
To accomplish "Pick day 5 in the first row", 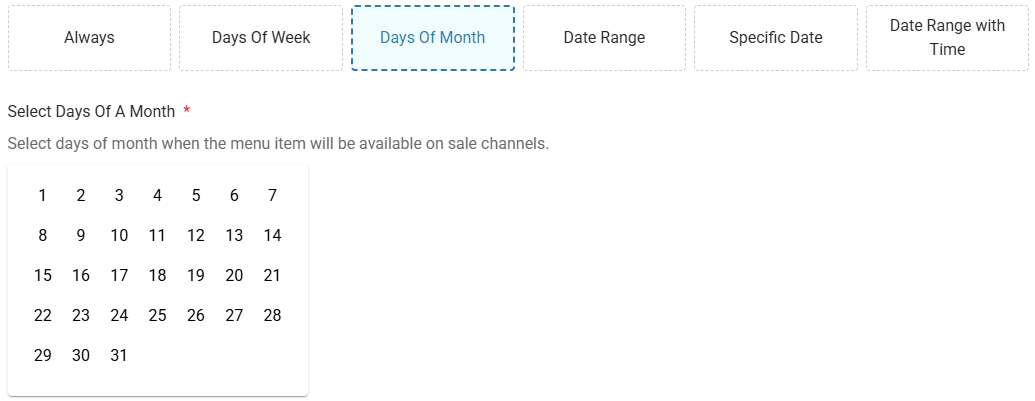I will point(195,195).
